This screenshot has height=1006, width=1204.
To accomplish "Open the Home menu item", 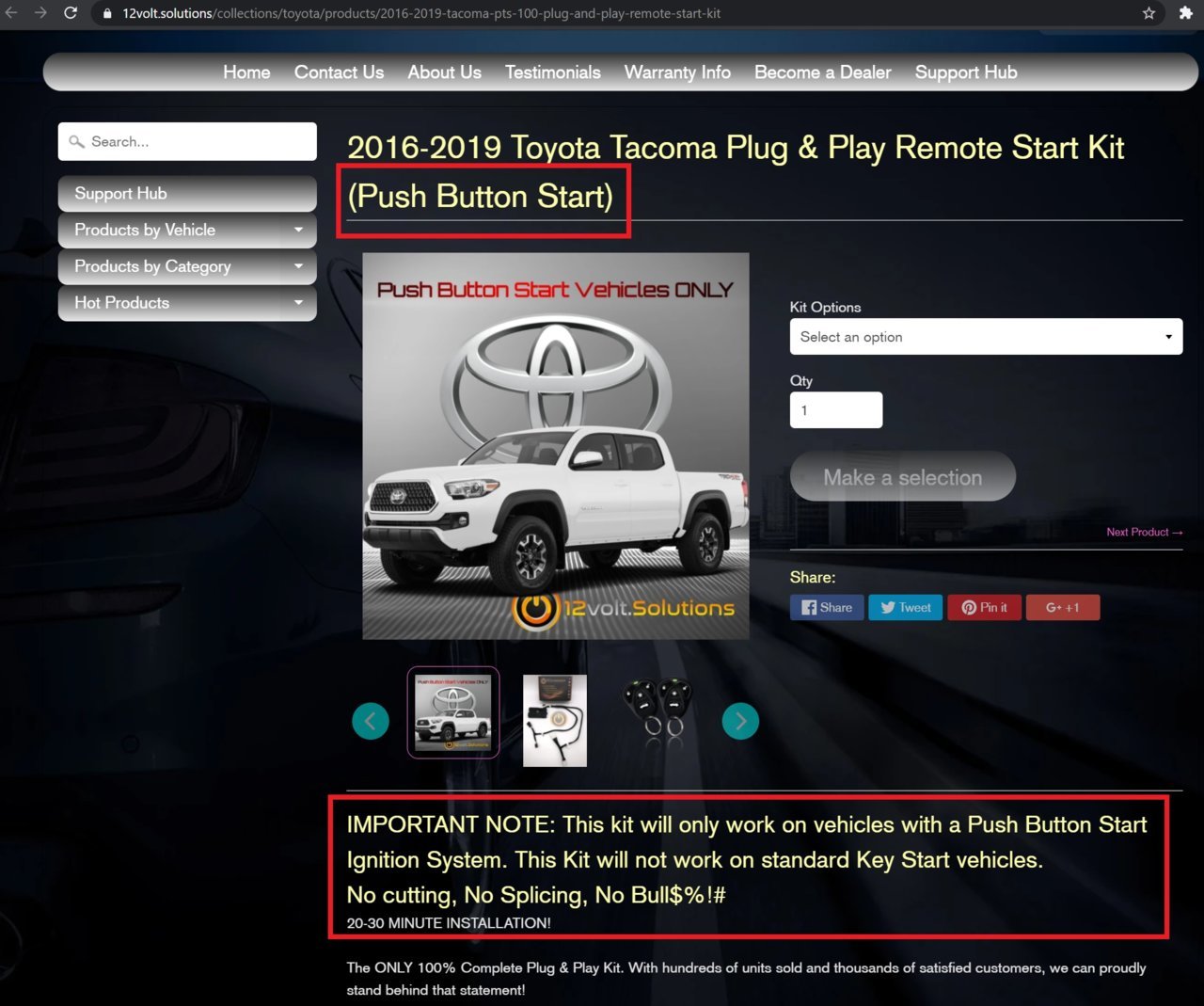I will [246, 72].
